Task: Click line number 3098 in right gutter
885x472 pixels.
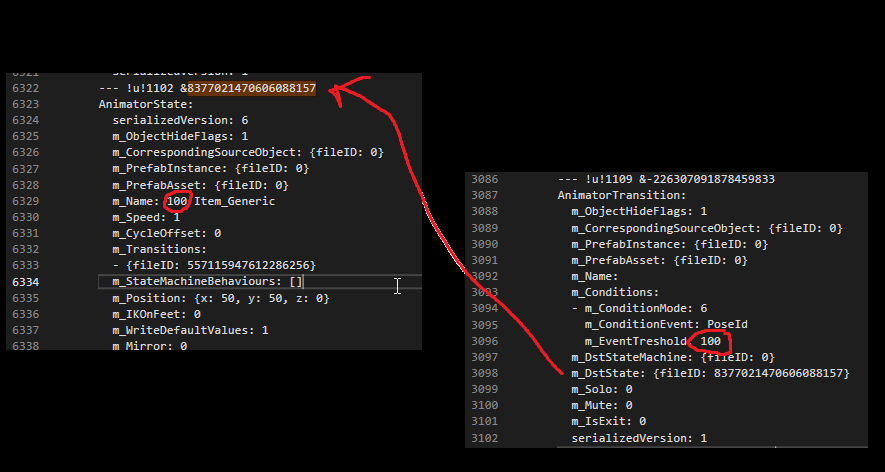Action: point(485,373)
